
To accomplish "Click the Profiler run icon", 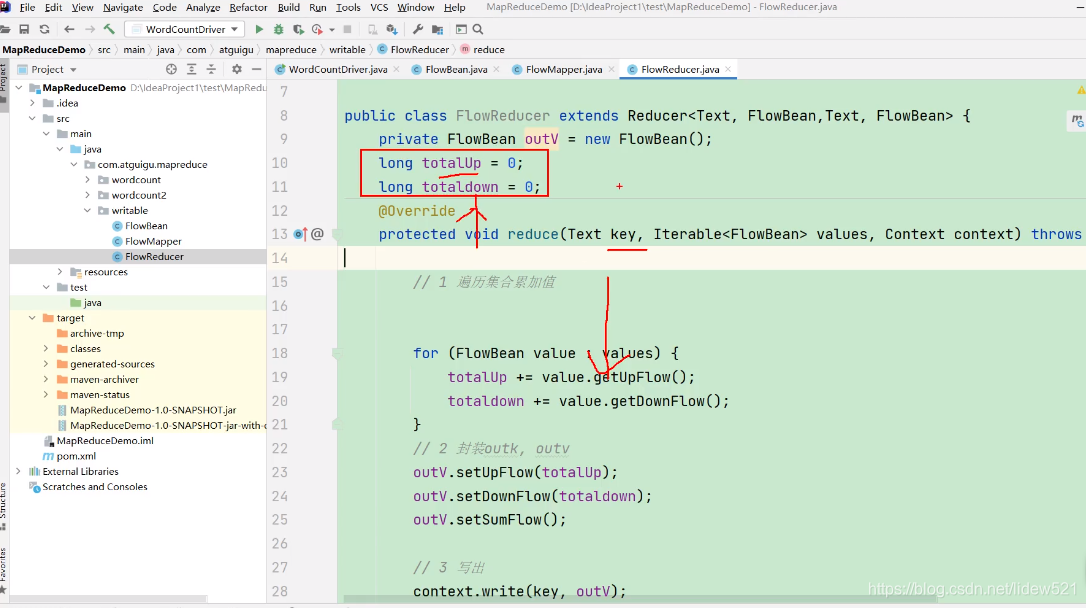I will (317, 29).
